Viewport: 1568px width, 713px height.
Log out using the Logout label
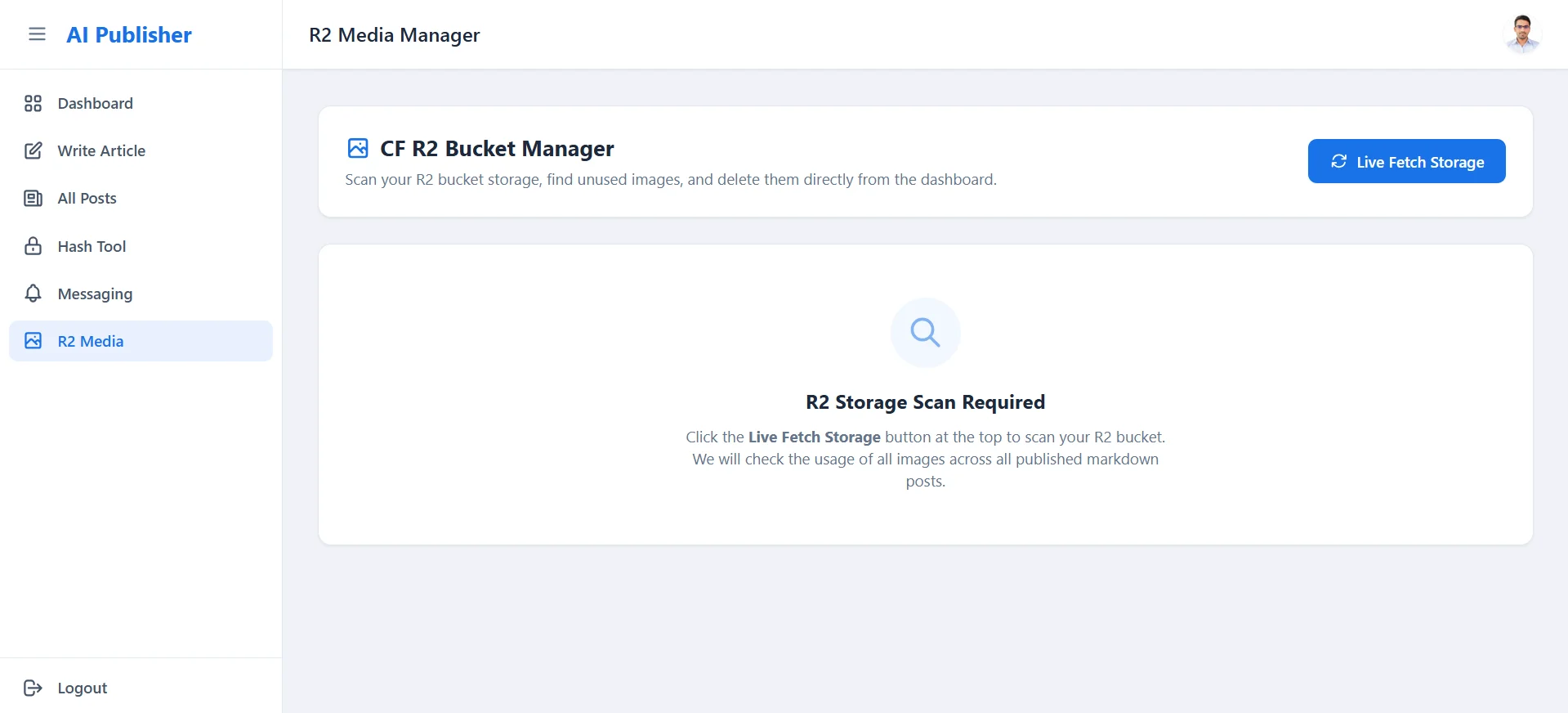[83, 688]
